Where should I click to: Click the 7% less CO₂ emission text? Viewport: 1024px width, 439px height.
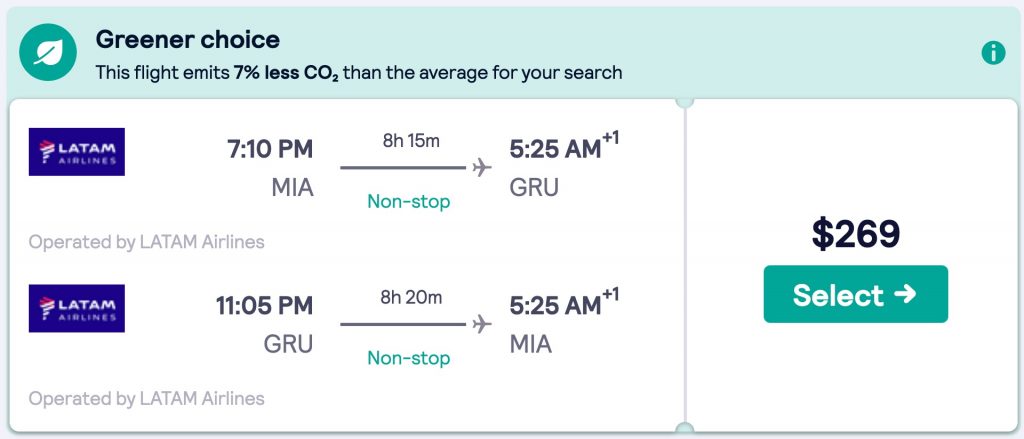point(285,73)
